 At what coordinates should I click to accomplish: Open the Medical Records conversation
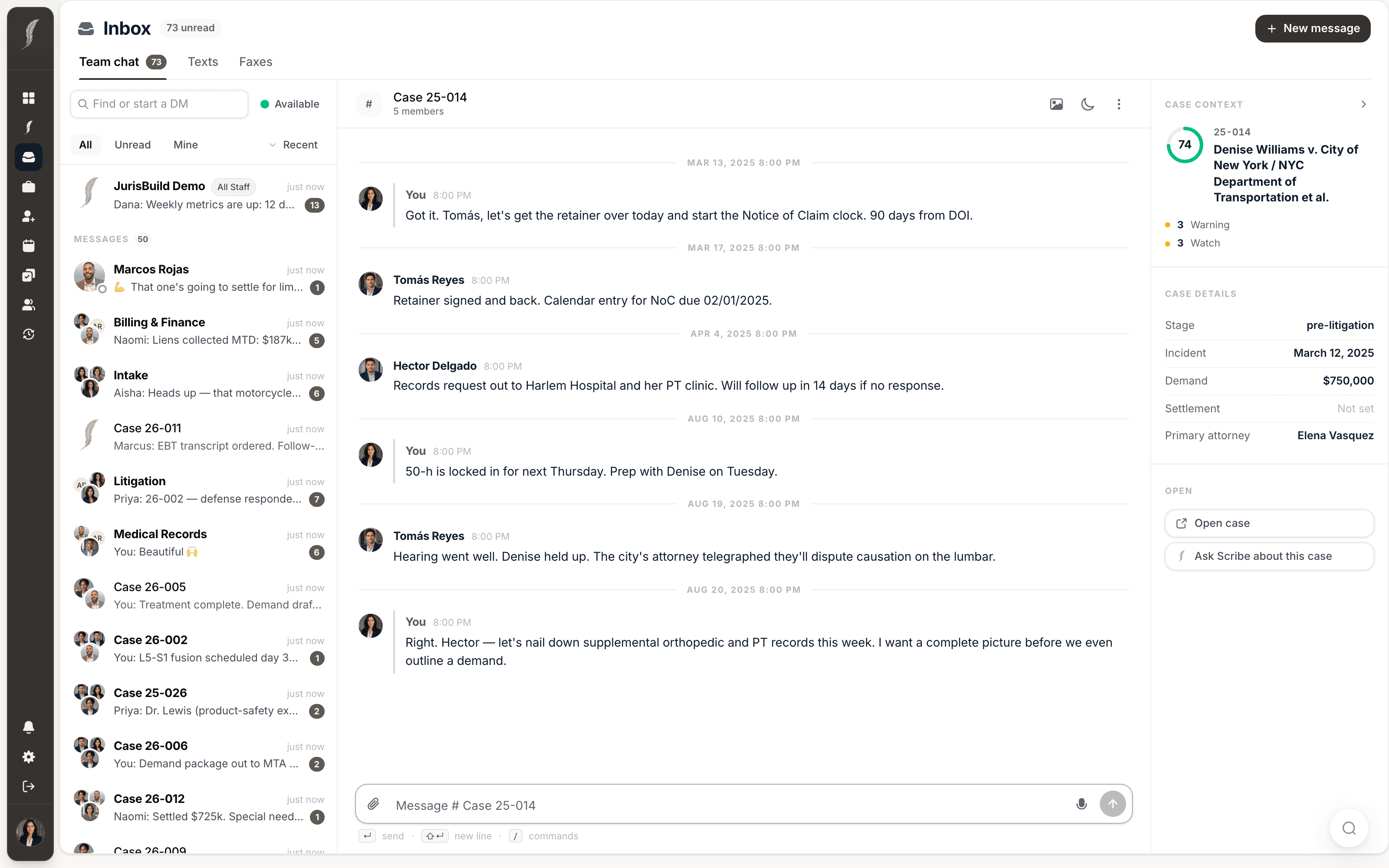199,542
